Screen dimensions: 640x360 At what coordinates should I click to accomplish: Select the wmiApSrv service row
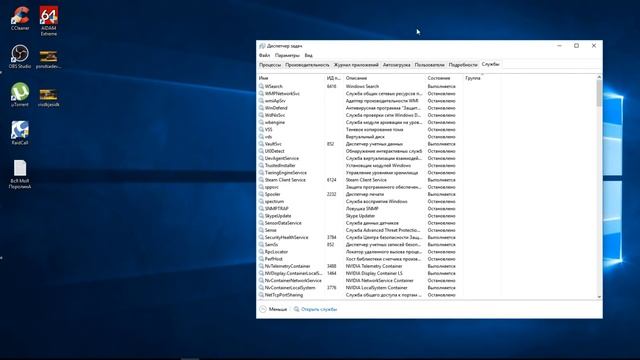427,101
